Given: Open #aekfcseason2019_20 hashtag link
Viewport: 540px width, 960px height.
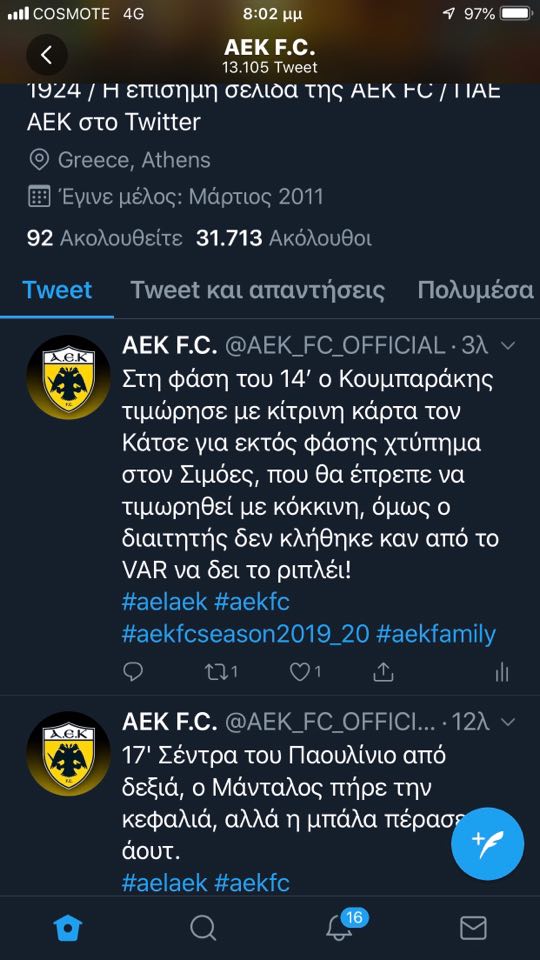Looking at the screenshot, I should [x=246, y=634].
